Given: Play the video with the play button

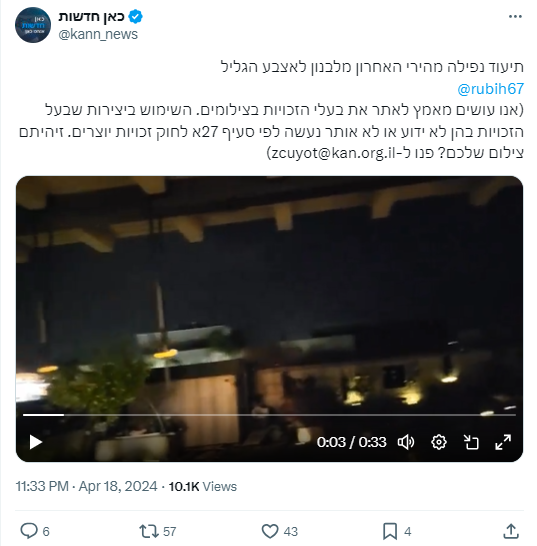Looking at the screenshot, I should [x=36, y=442].
